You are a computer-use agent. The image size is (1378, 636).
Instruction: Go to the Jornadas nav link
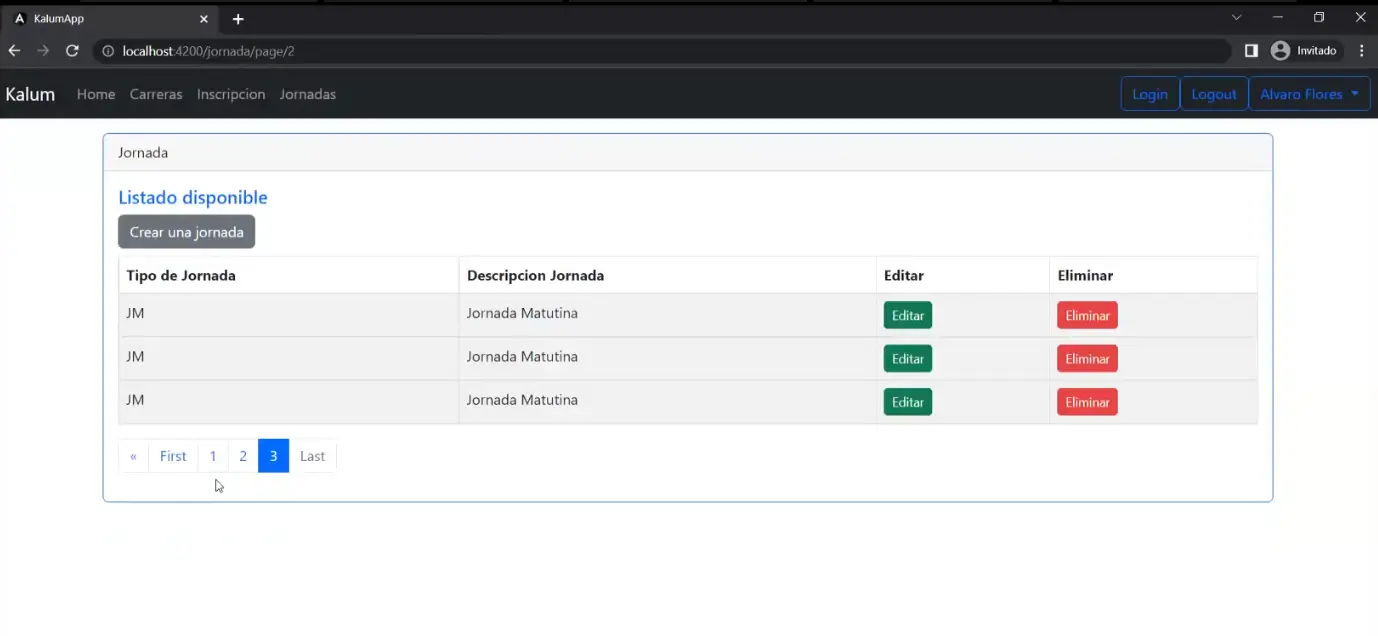click(308, 94)
